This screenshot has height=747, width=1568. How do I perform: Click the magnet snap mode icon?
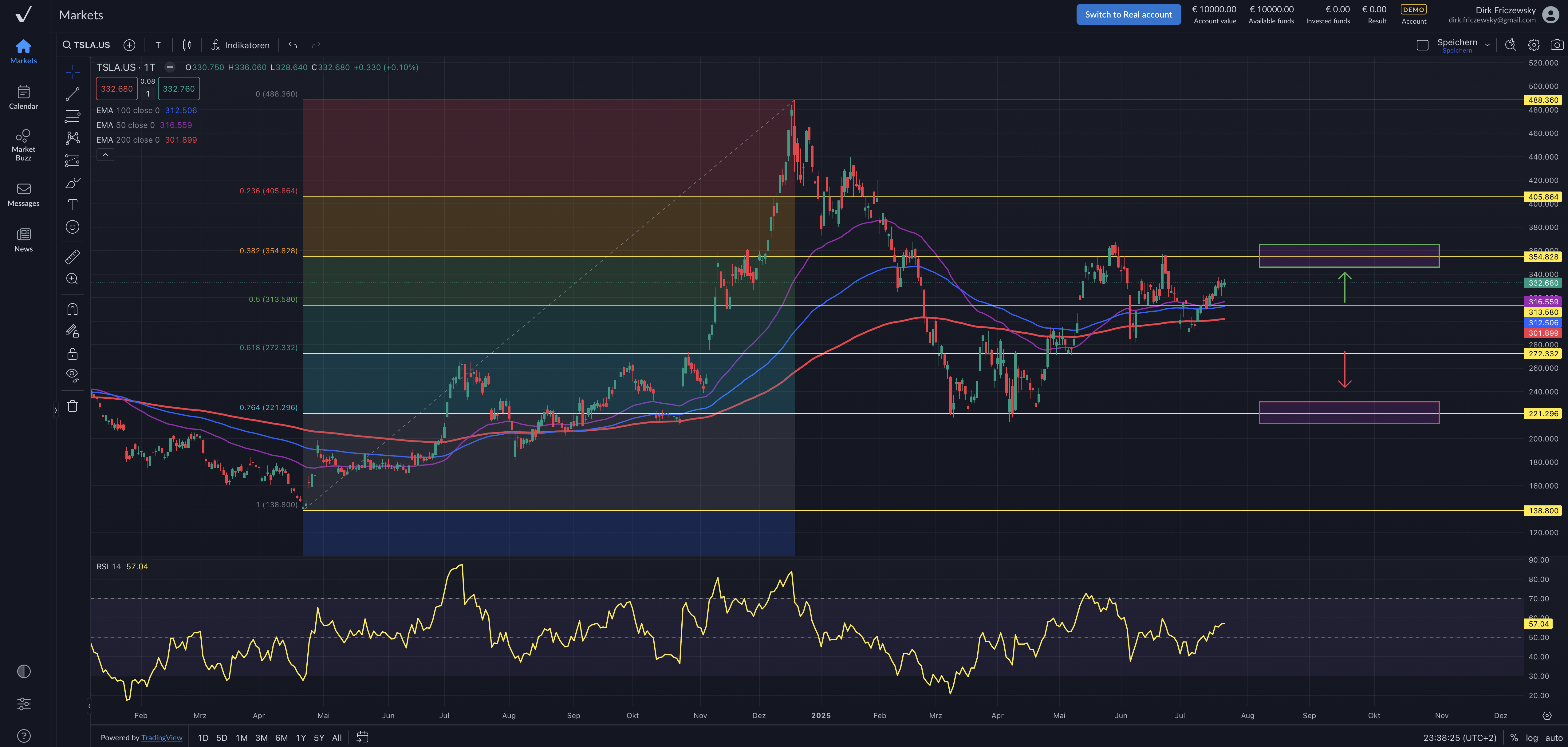73,309
